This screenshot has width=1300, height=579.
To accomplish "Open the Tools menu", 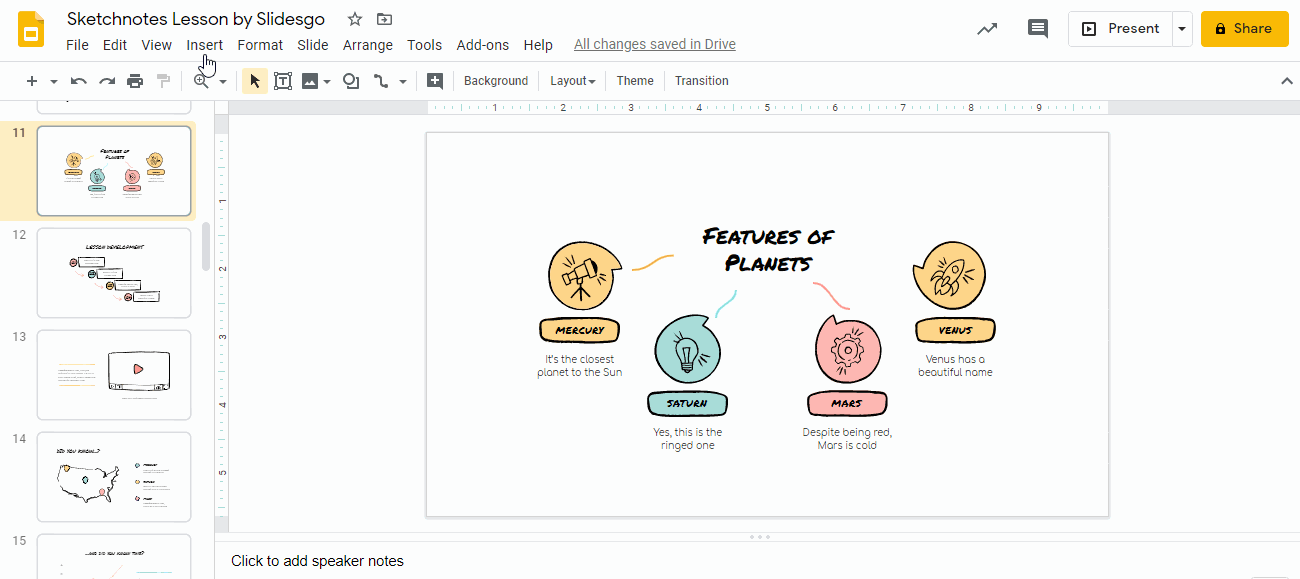I will [424, 45].
